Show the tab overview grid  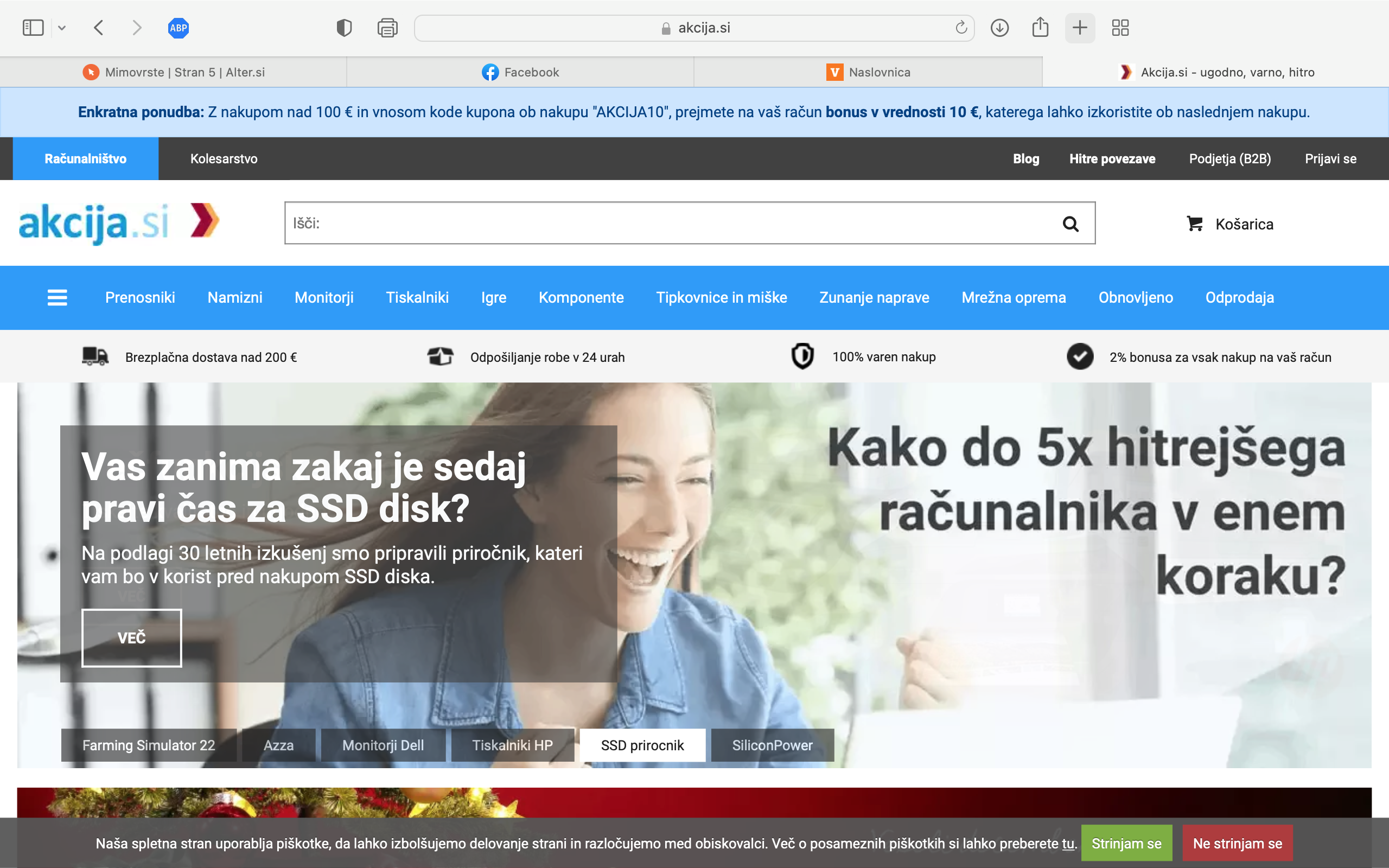pos(1120,28)
